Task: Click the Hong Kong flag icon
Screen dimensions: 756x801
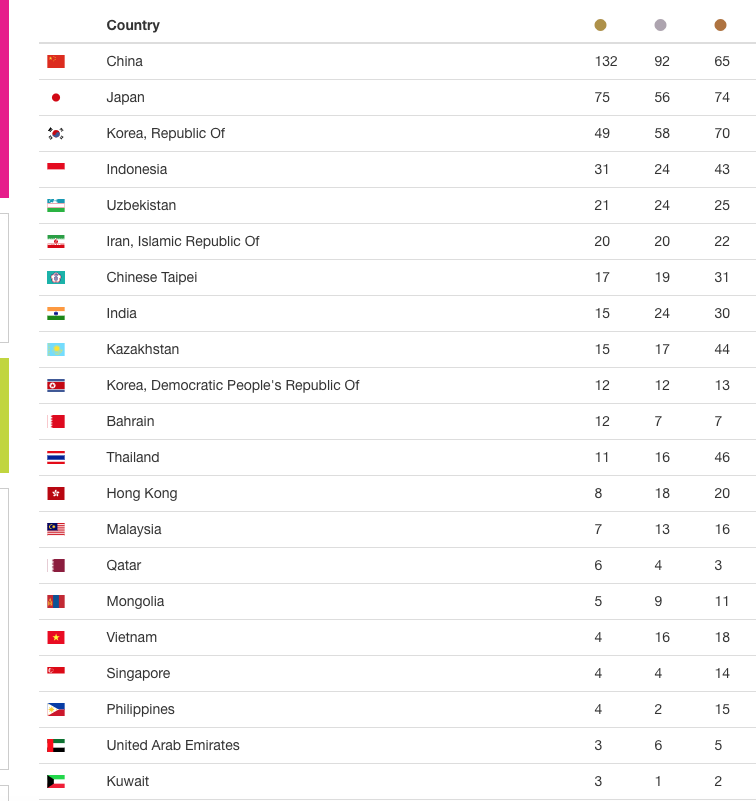Action: click(56, 493)
